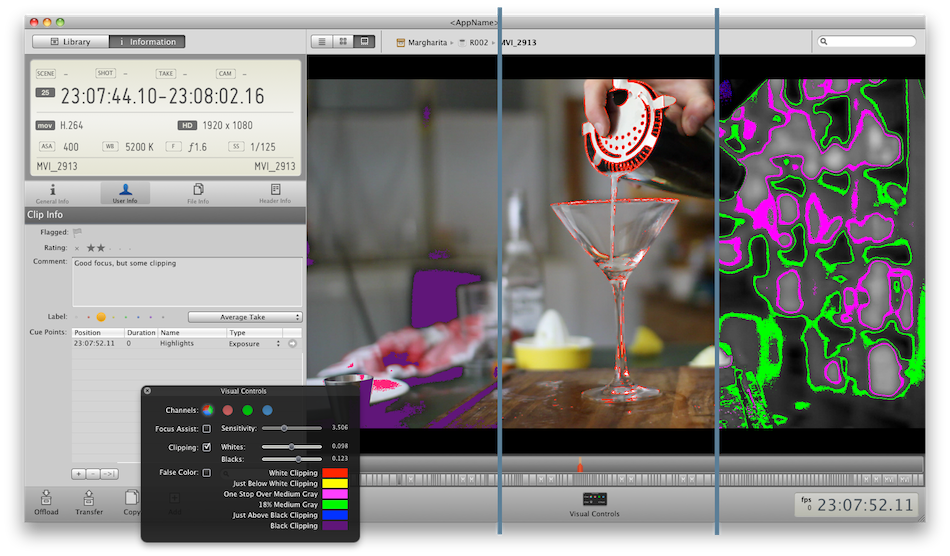Select the blue channel
The width and height of the screenshot is (950, 556).
coord(267,410)
